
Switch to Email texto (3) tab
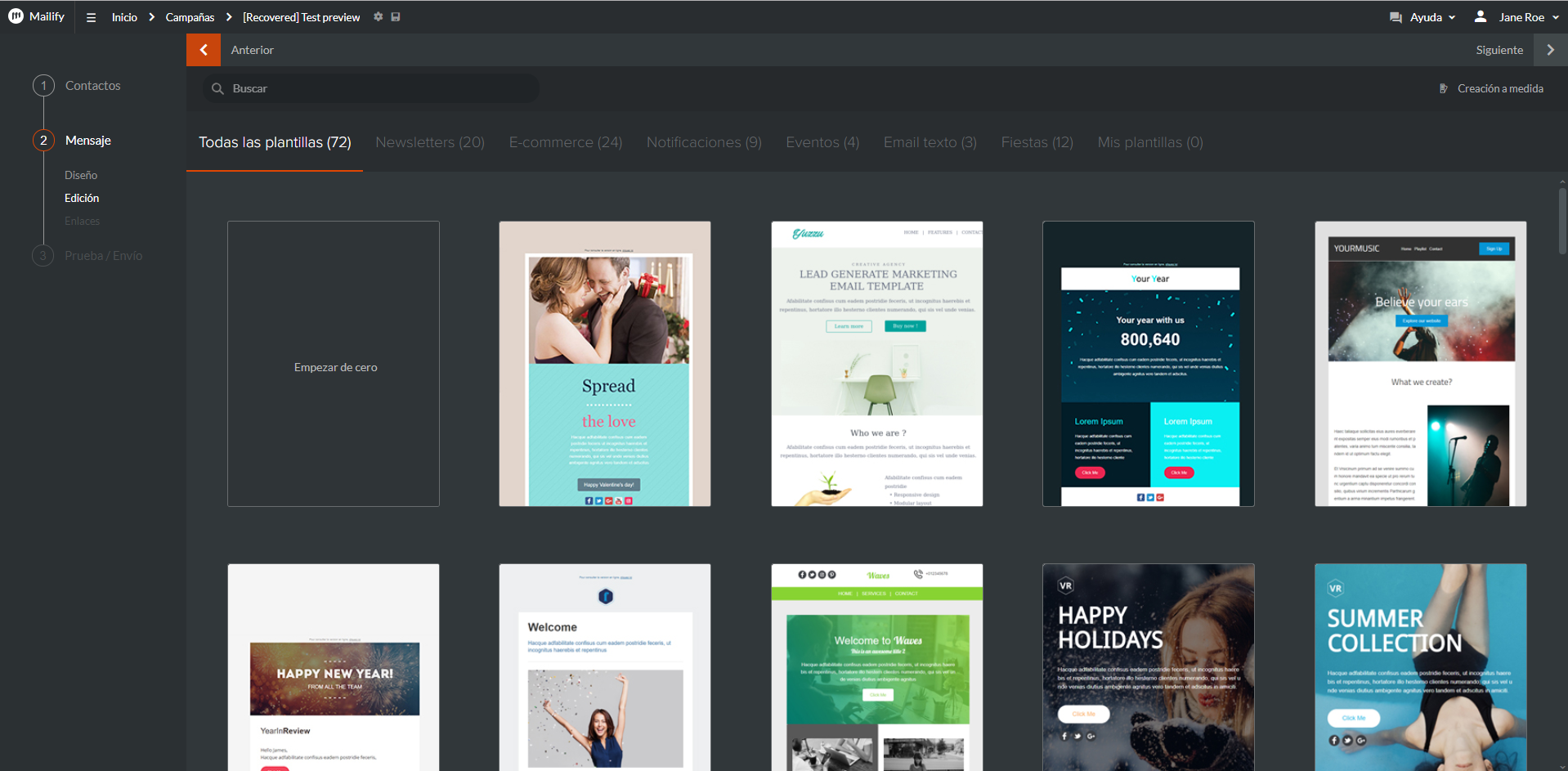(x=930, y=142)
